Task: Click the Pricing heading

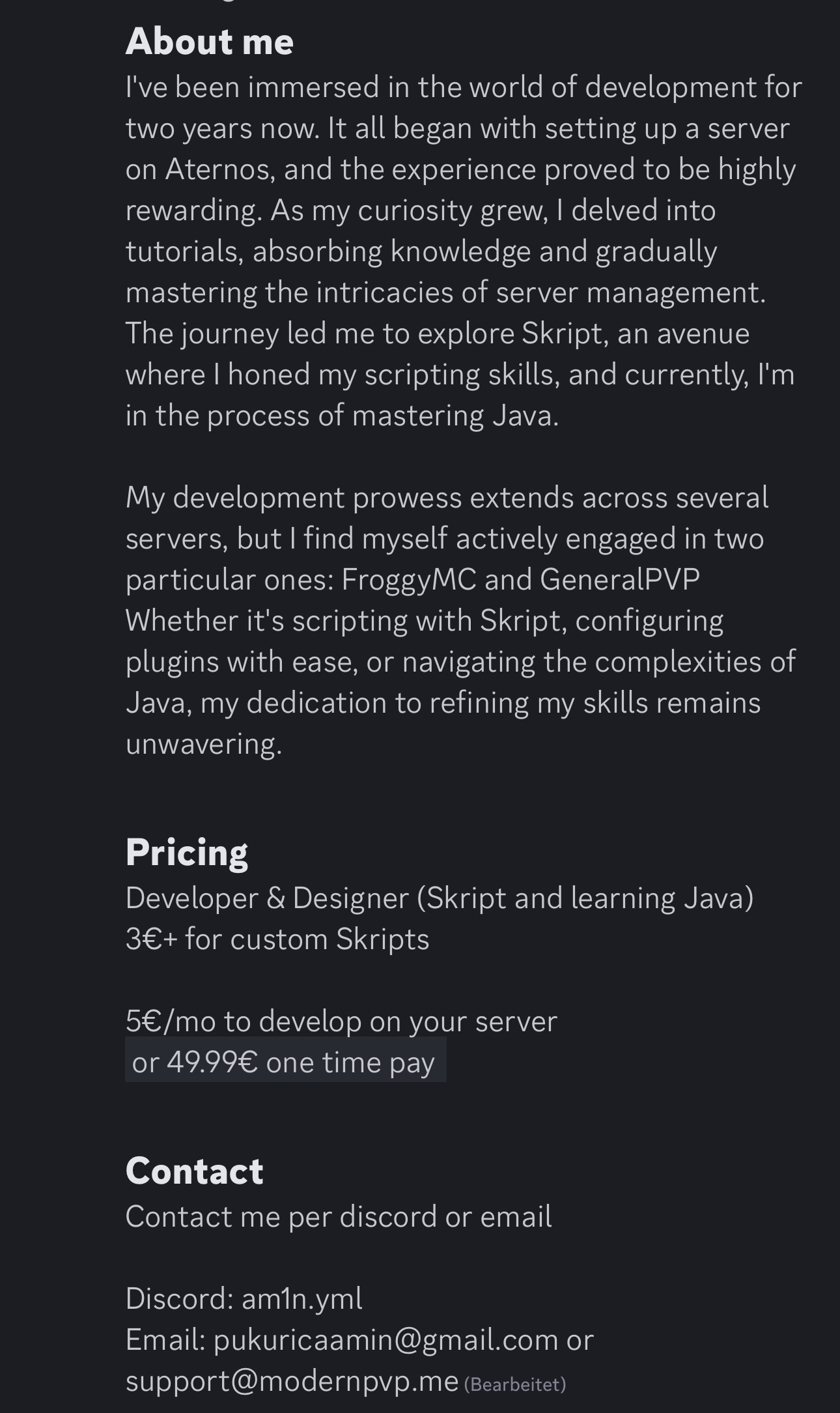Action: pyautogui.click(x=186, y=852)
